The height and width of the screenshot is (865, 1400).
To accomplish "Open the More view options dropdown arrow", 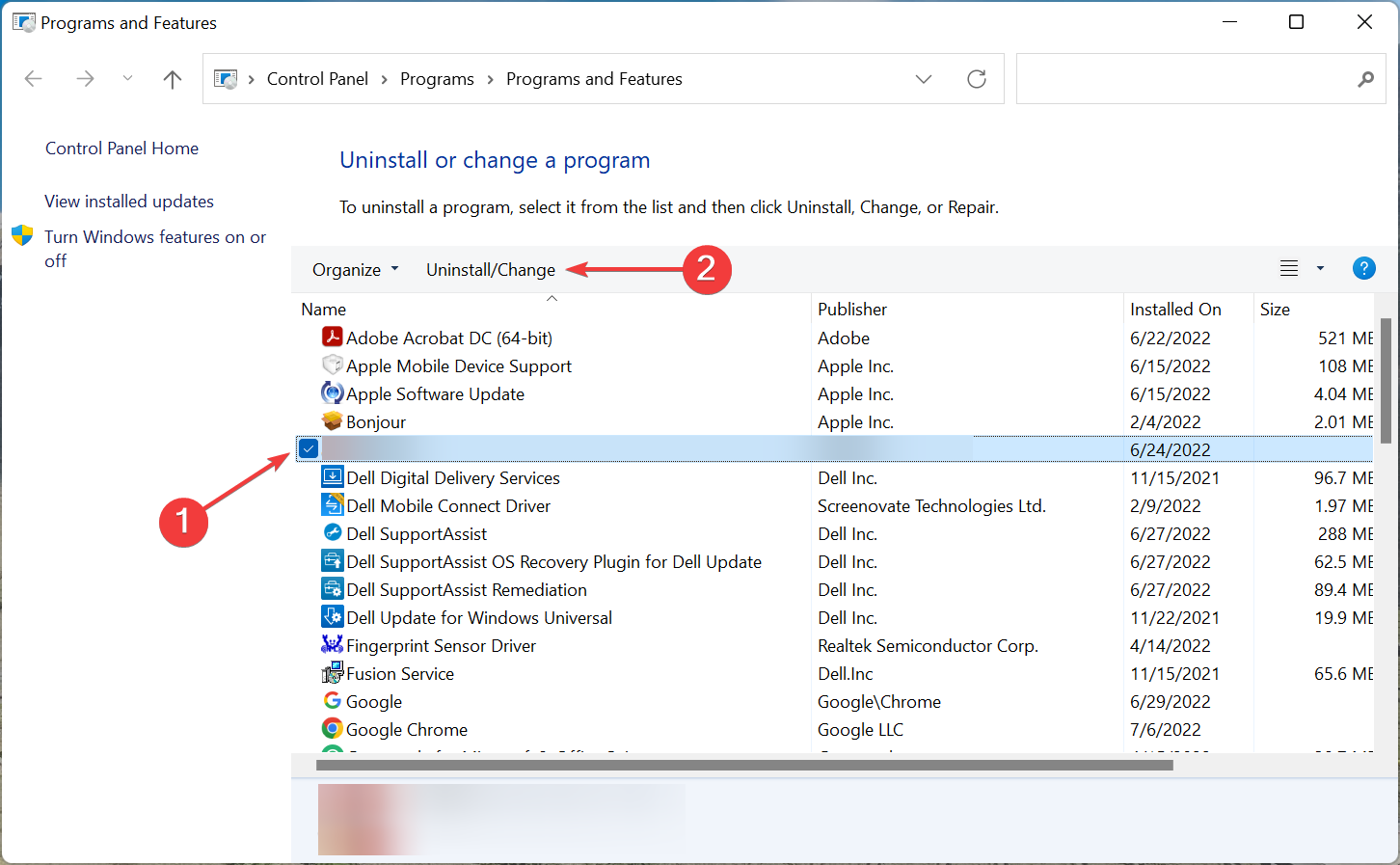I will (1320, 268).
